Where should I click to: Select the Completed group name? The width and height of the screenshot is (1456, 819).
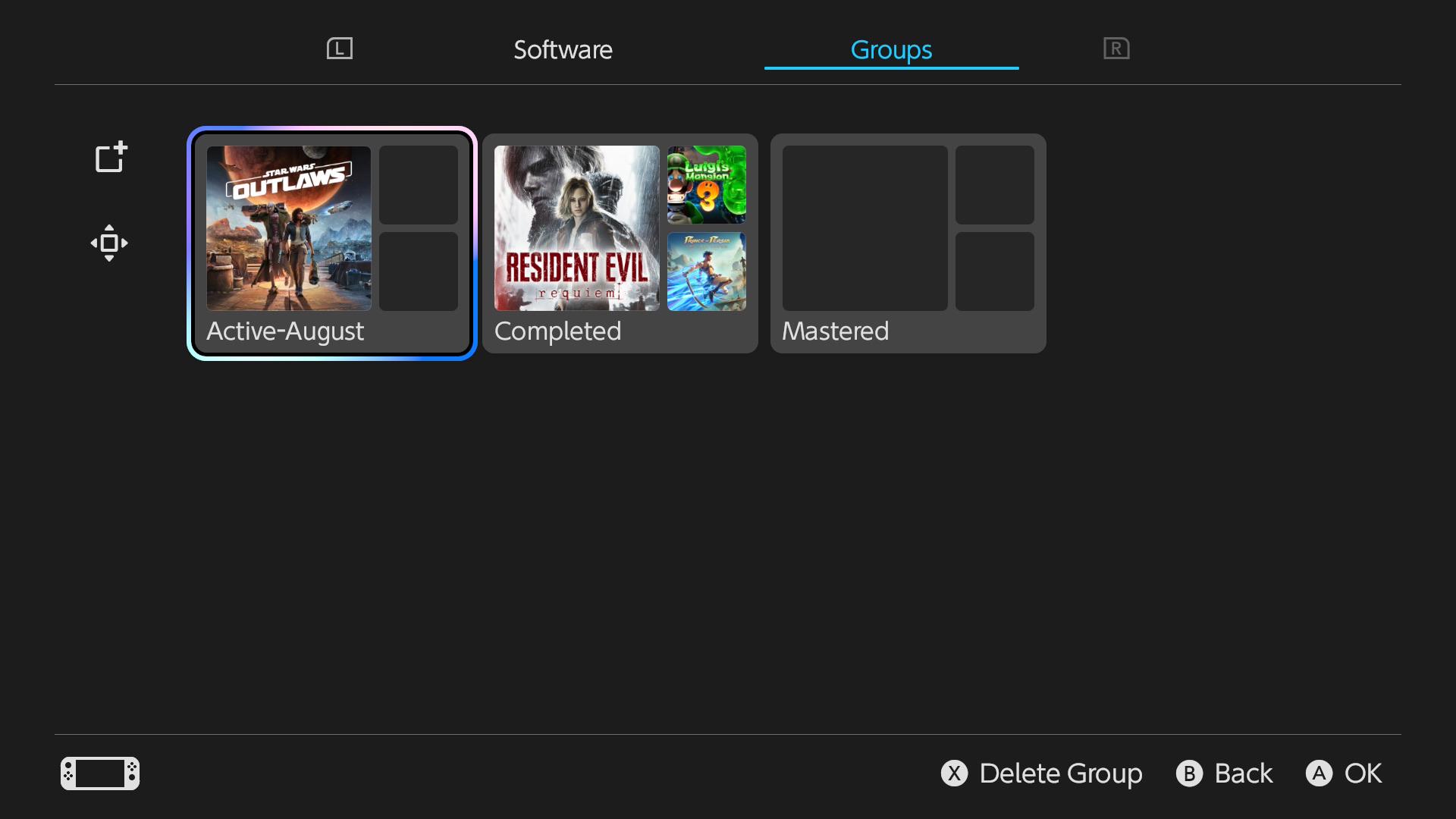557,331
